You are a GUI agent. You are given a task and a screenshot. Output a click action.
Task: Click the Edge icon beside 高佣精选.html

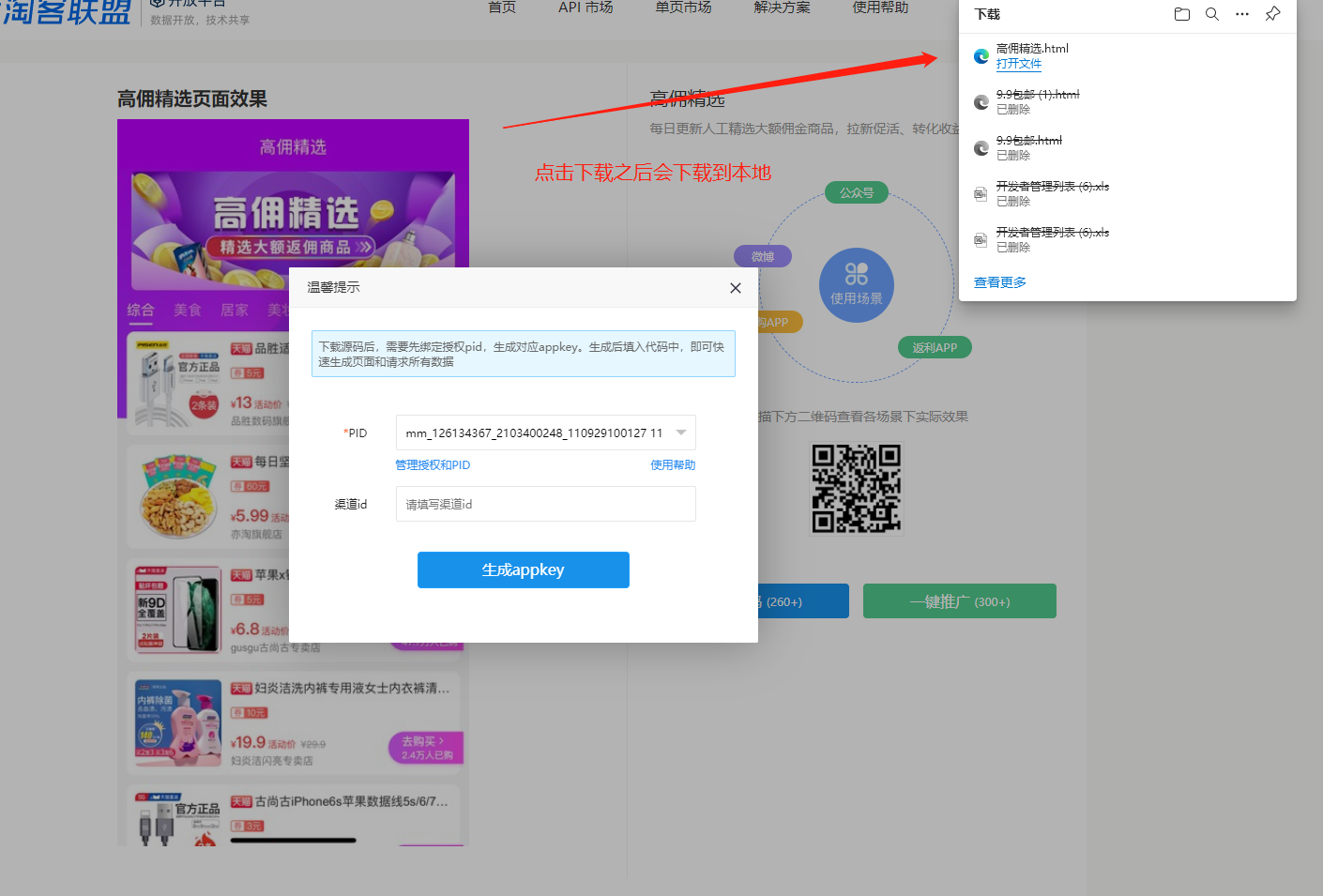[981, 56]
